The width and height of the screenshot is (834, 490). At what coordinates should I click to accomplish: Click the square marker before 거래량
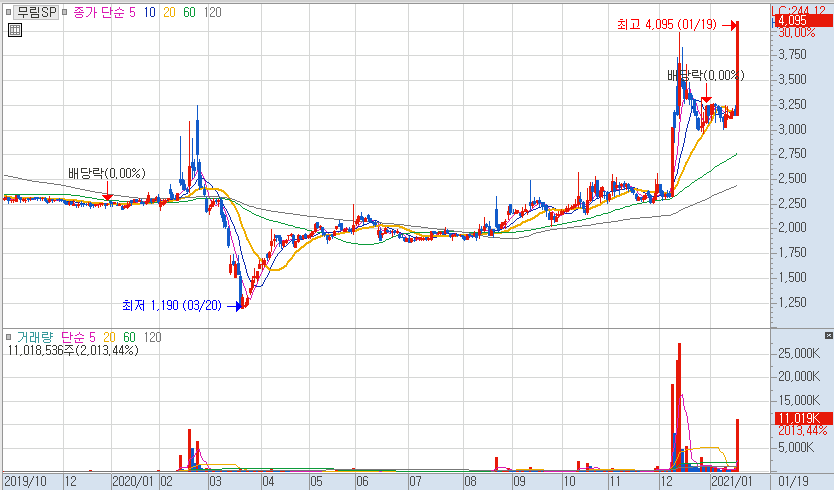(9, 337)
